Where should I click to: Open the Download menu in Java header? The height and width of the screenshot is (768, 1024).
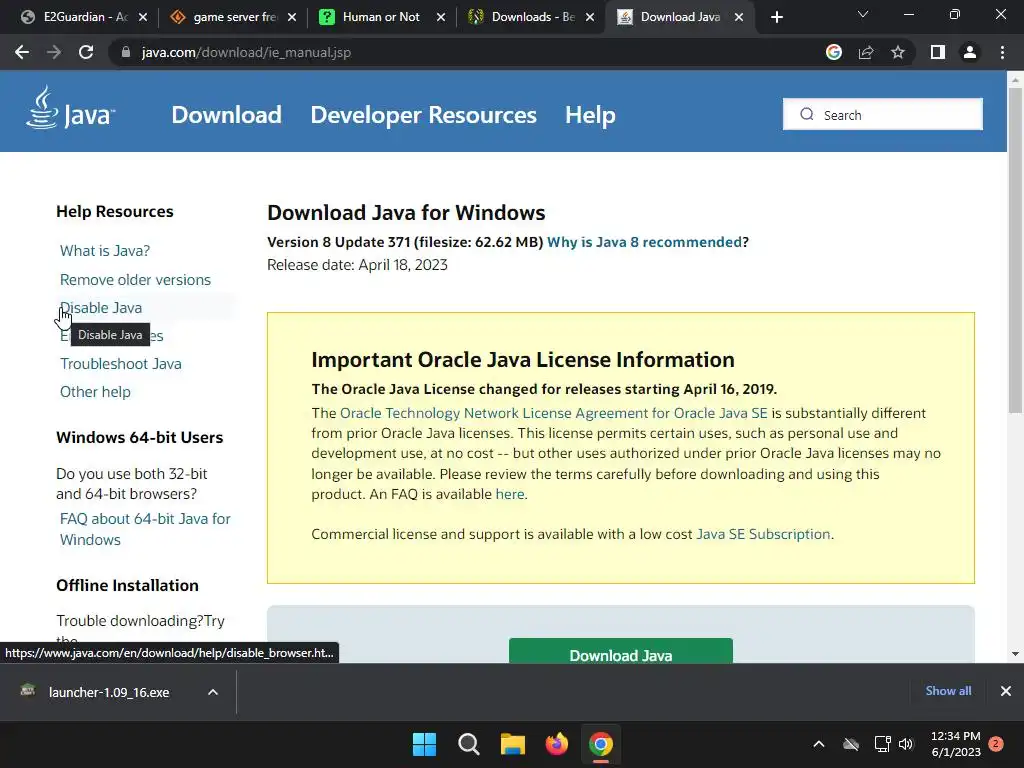click(x=227, y=115)
